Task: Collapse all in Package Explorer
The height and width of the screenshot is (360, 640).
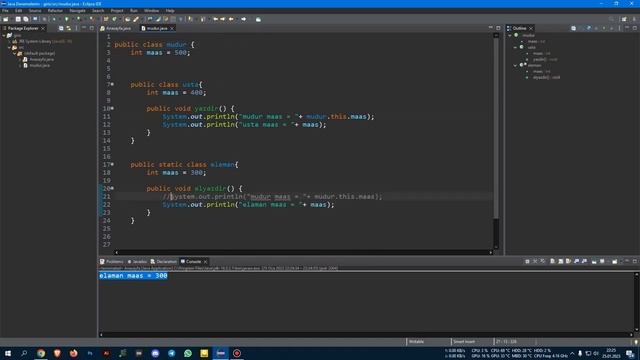Action: pos(61,28)
